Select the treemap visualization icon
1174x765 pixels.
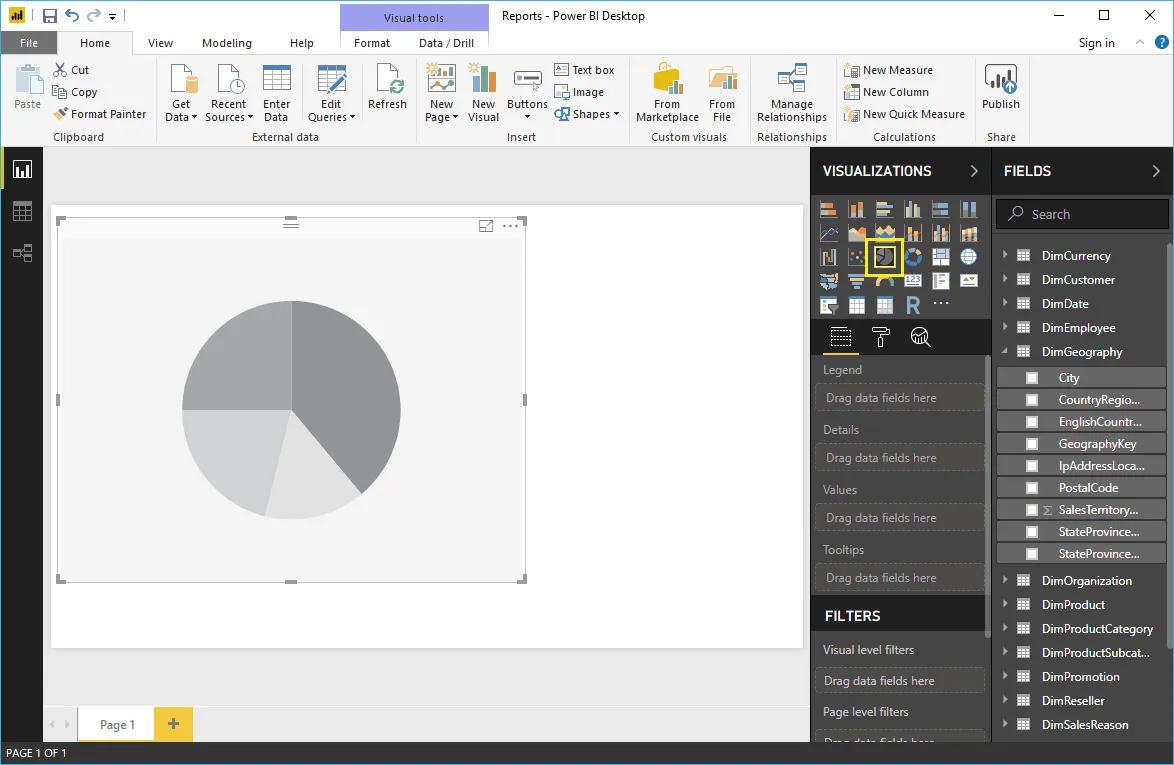[x=940, y=256]
